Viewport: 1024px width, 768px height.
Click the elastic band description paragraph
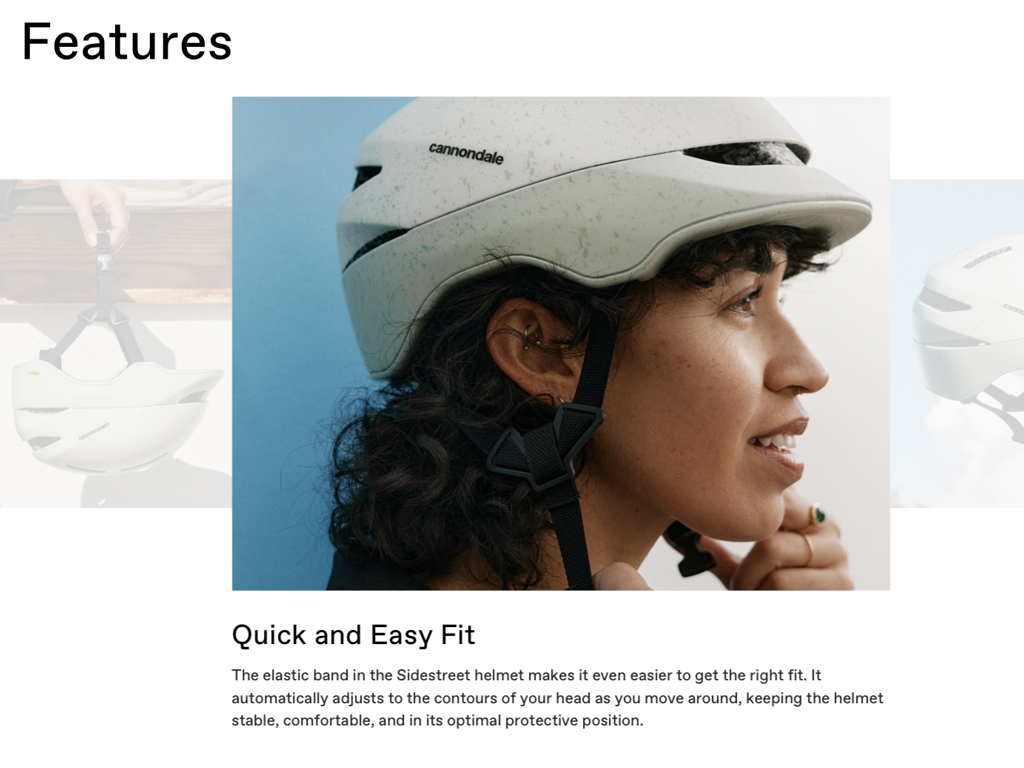tap(558, 697)
